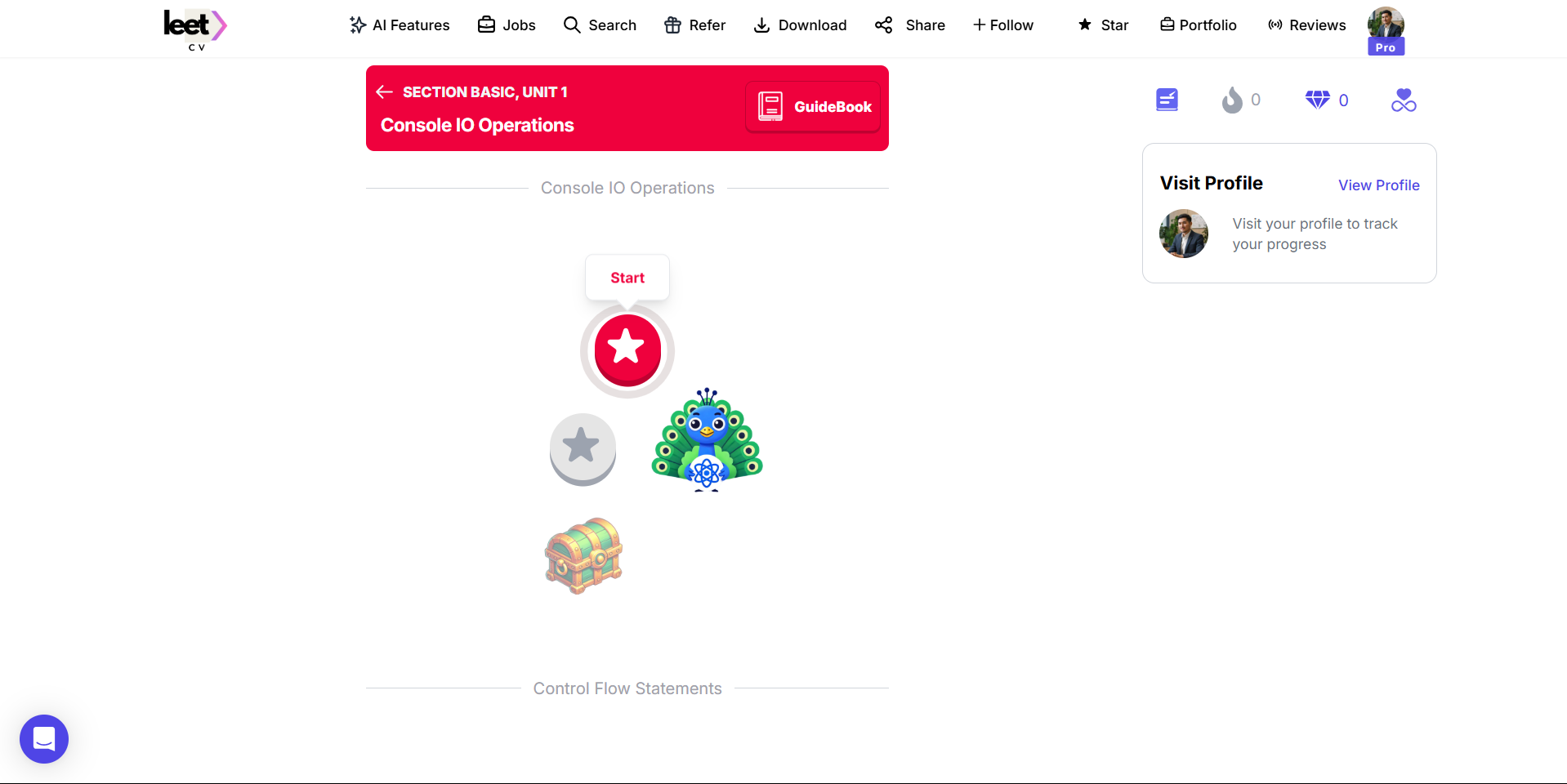Click the Download option
Viewport: 1567px width, 784px height.
coord(800,25)
